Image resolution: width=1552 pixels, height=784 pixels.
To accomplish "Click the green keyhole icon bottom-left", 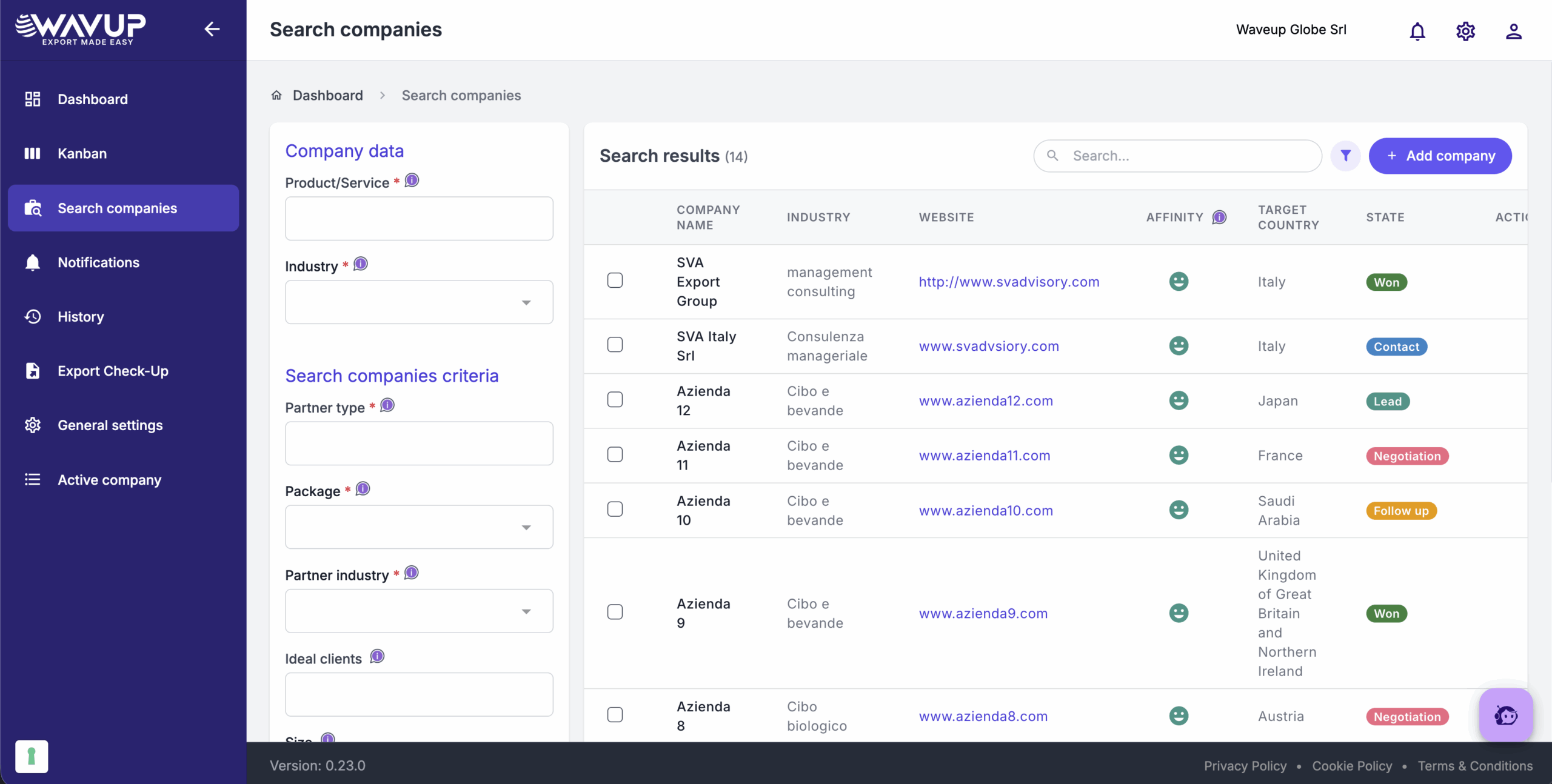I will [32, 756].
